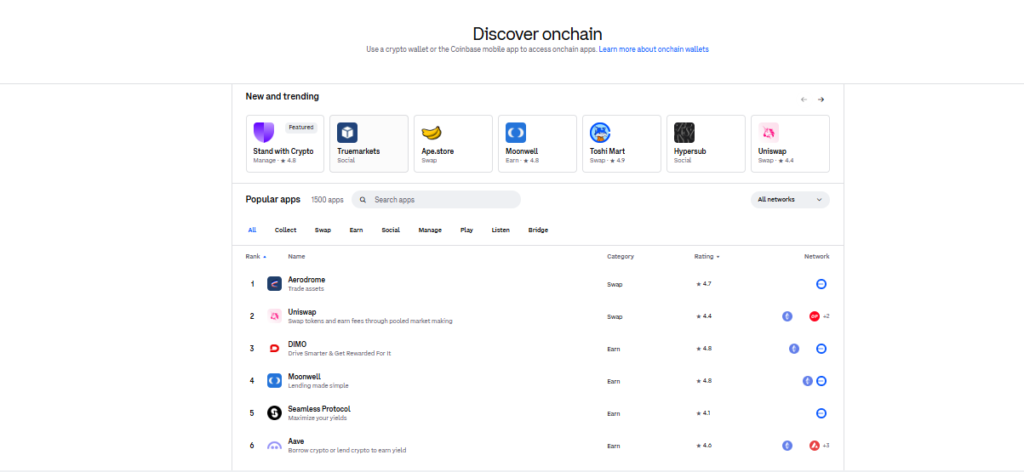This screenshot has height=472, width=1024.
Task: Click the Toshi Mart cat icon
Action: [x=600, y=133]
